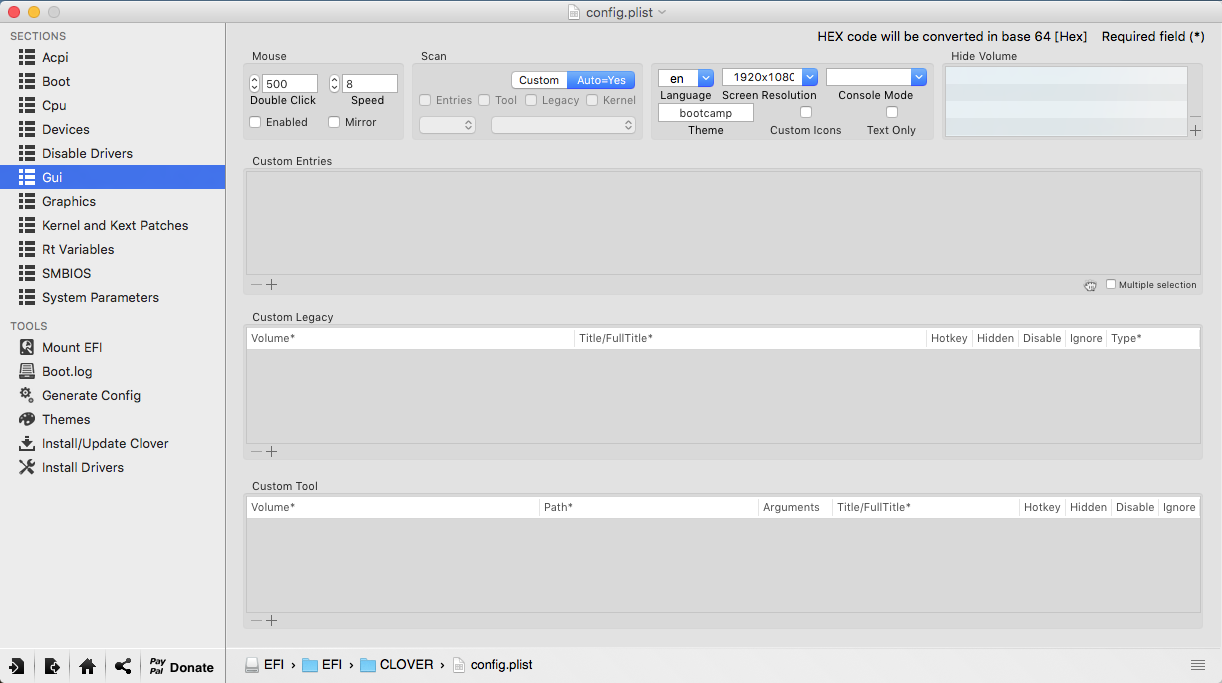Click the share icon in the bottom bar
Screen dimensions: 1222x683
coord(122,666)
